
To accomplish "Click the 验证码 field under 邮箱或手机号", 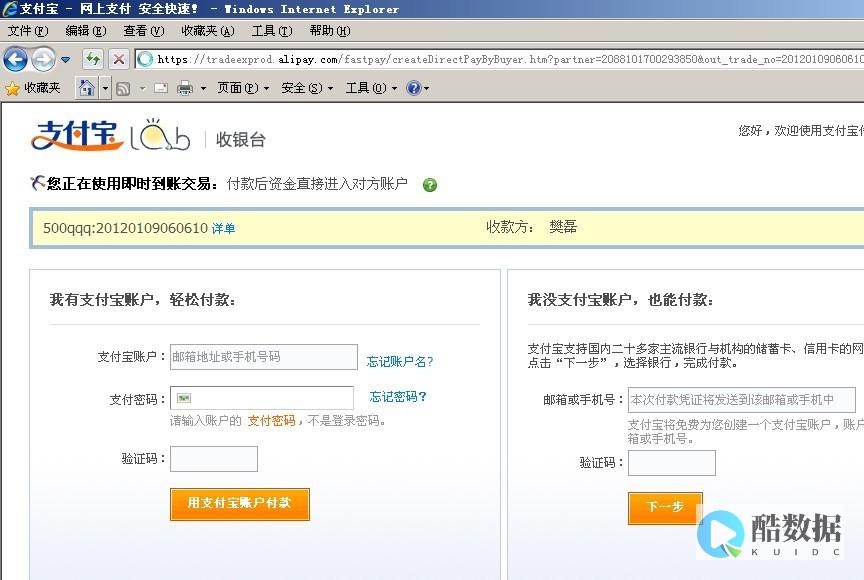I will coord(672,463).
